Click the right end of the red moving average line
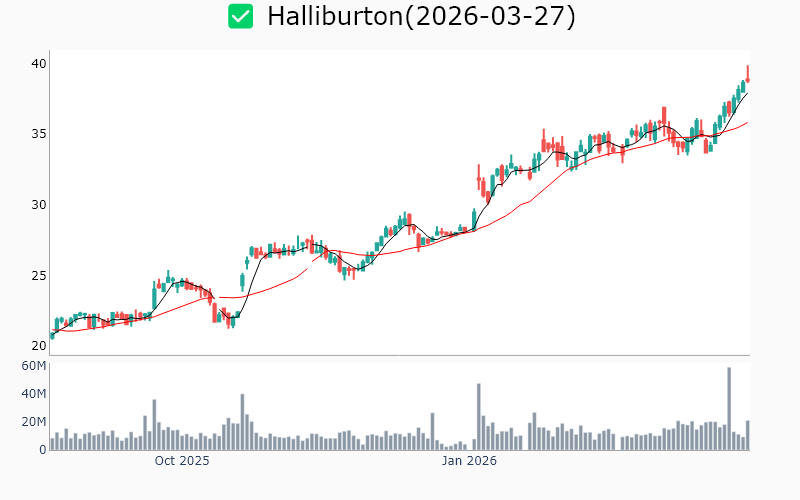This screenshot has width=800, height=500. coord(747,122)
